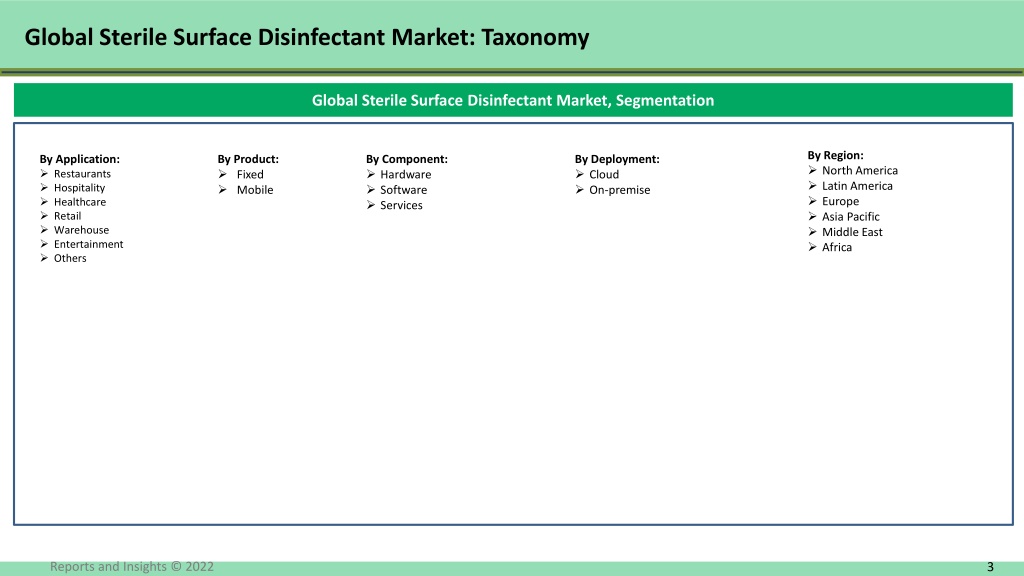Click 'Entertainment' in the application list
The width and height of the screenshot is (1024, 576).
88,244
